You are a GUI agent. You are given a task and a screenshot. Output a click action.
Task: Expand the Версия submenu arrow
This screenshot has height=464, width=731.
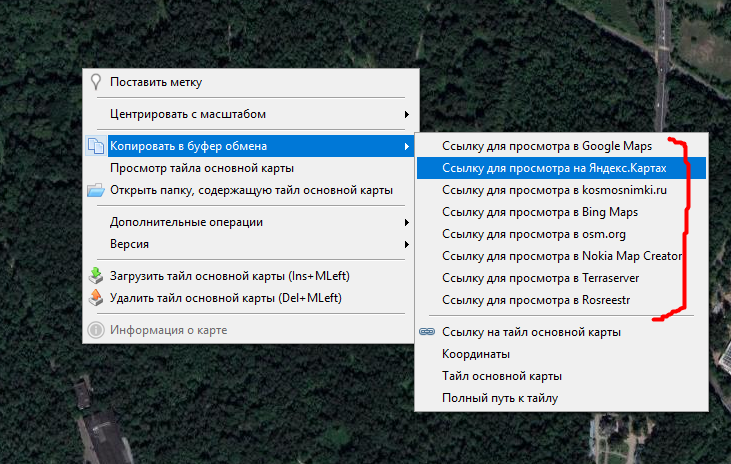coord(406,244)
